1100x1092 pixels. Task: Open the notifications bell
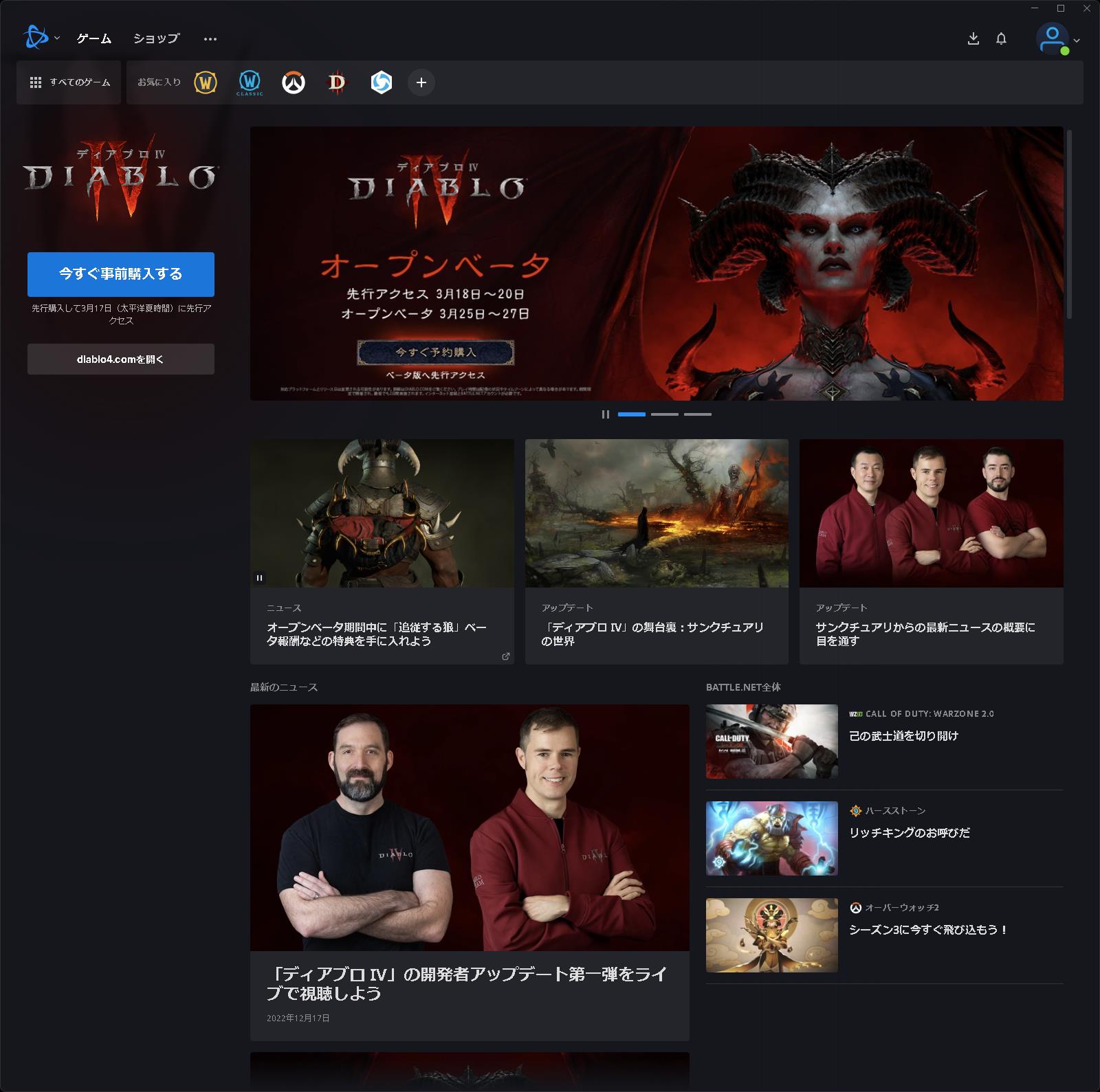[x=1001, y=39]
